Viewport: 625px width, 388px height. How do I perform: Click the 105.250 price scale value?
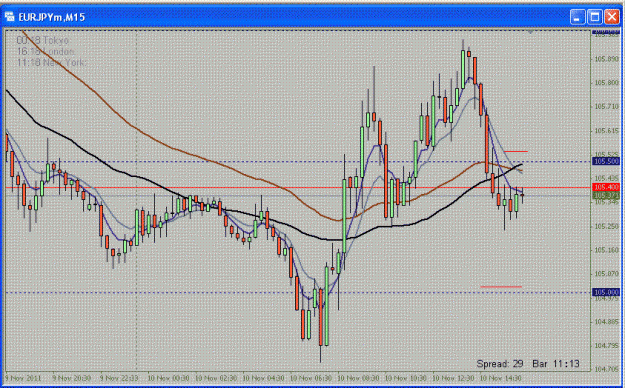607,226
